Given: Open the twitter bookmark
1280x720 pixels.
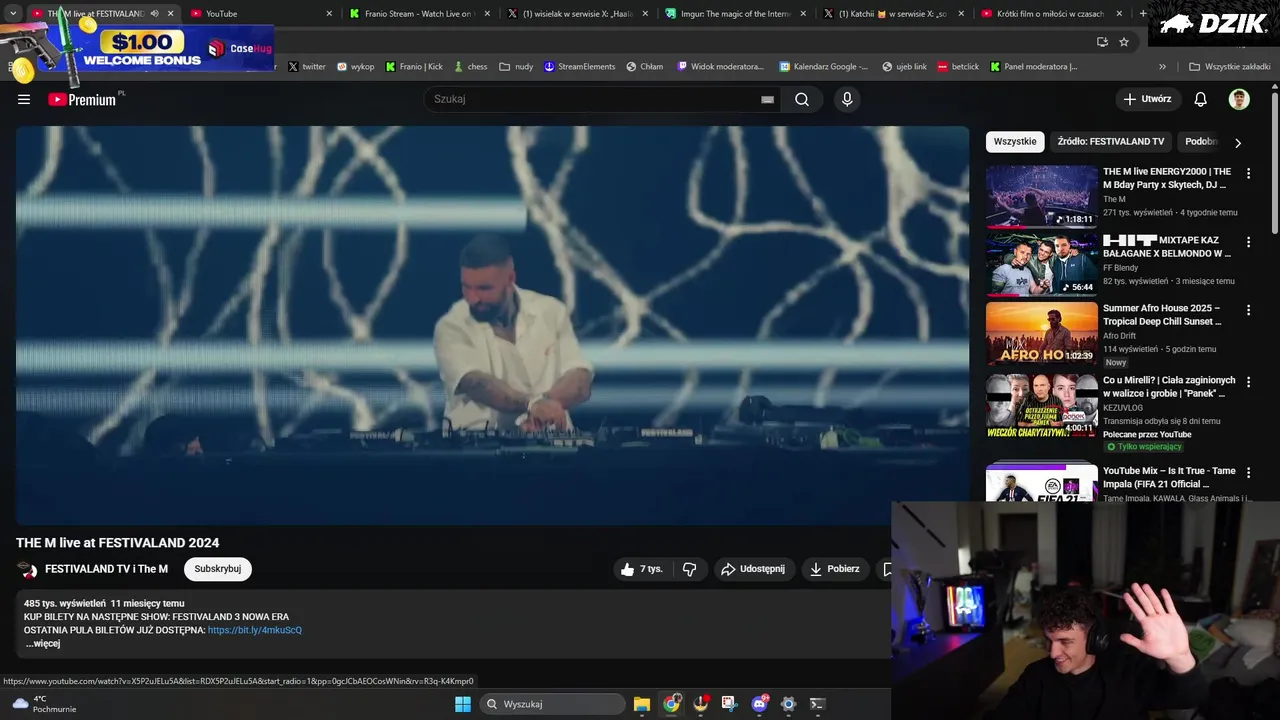Looking at the screenshot, I should pyautogui.click(x=307, y=67).
